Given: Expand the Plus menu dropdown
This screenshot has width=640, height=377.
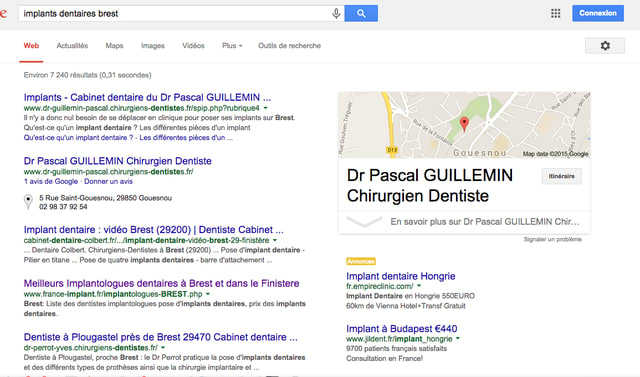Looking at the screenshot, I should 232,46.
